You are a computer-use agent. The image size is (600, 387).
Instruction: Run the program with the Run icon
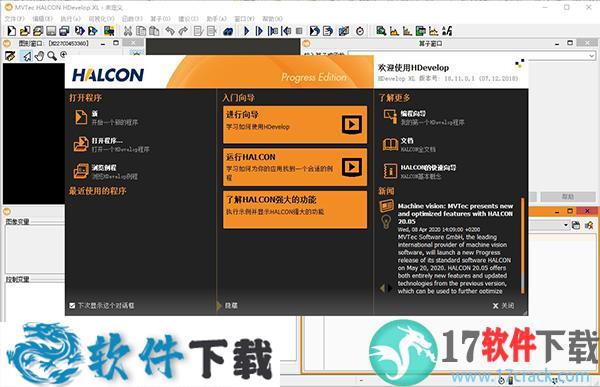[246, 31]
